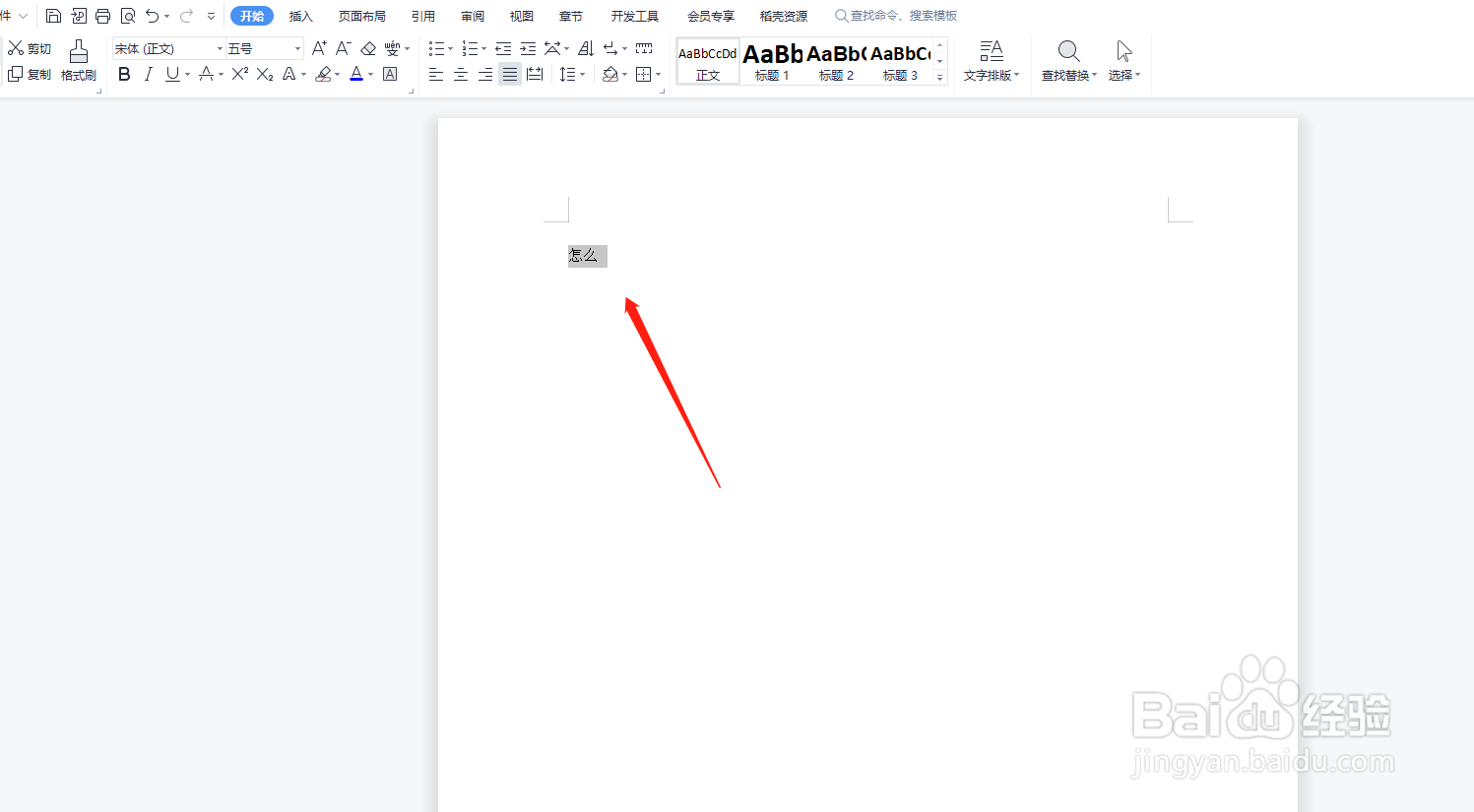
Task: Expand the underline style dropdown arrow
Action: coord(187,74)
